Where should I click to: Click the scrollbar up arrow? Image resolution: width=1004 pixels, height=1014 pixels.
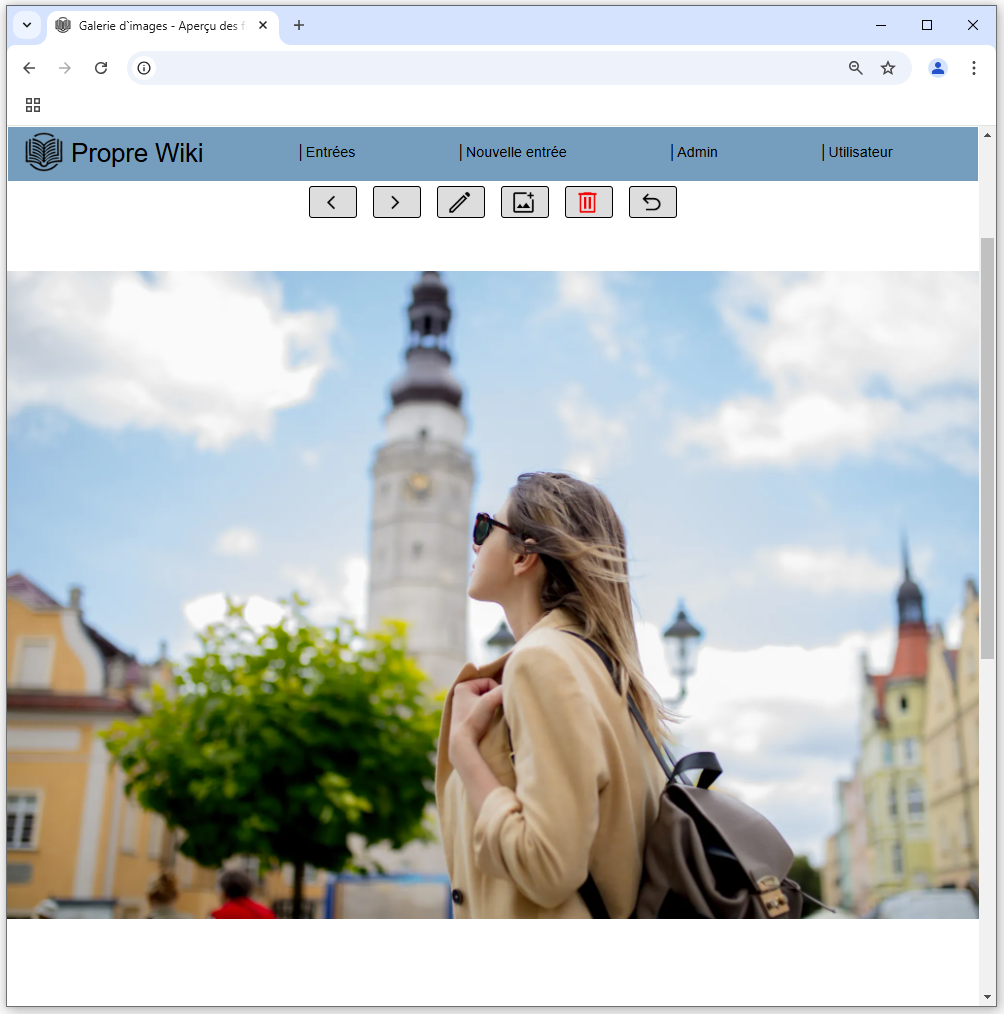coord(987,135)
